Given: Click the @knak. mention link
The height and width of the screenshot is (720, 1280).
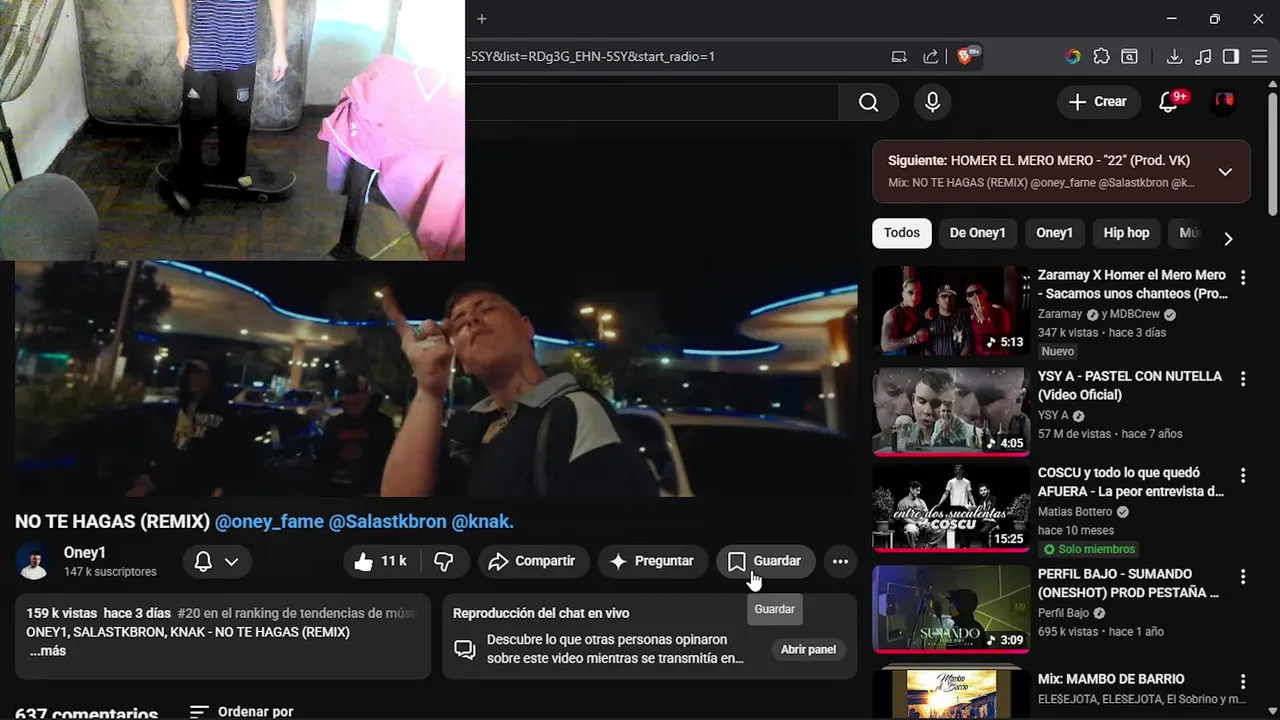Looking at the screenshot, I should 483,521.
